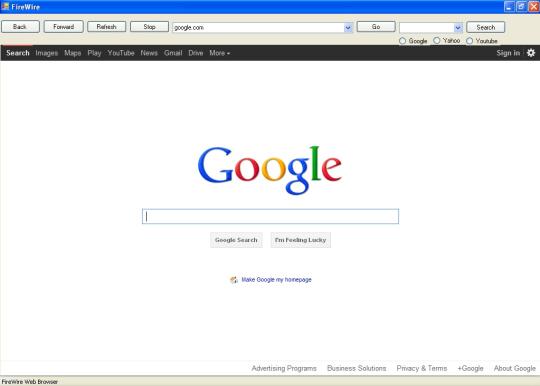Open the More dropdown in Google bar
540x386 pixels.
coord(219,53)
